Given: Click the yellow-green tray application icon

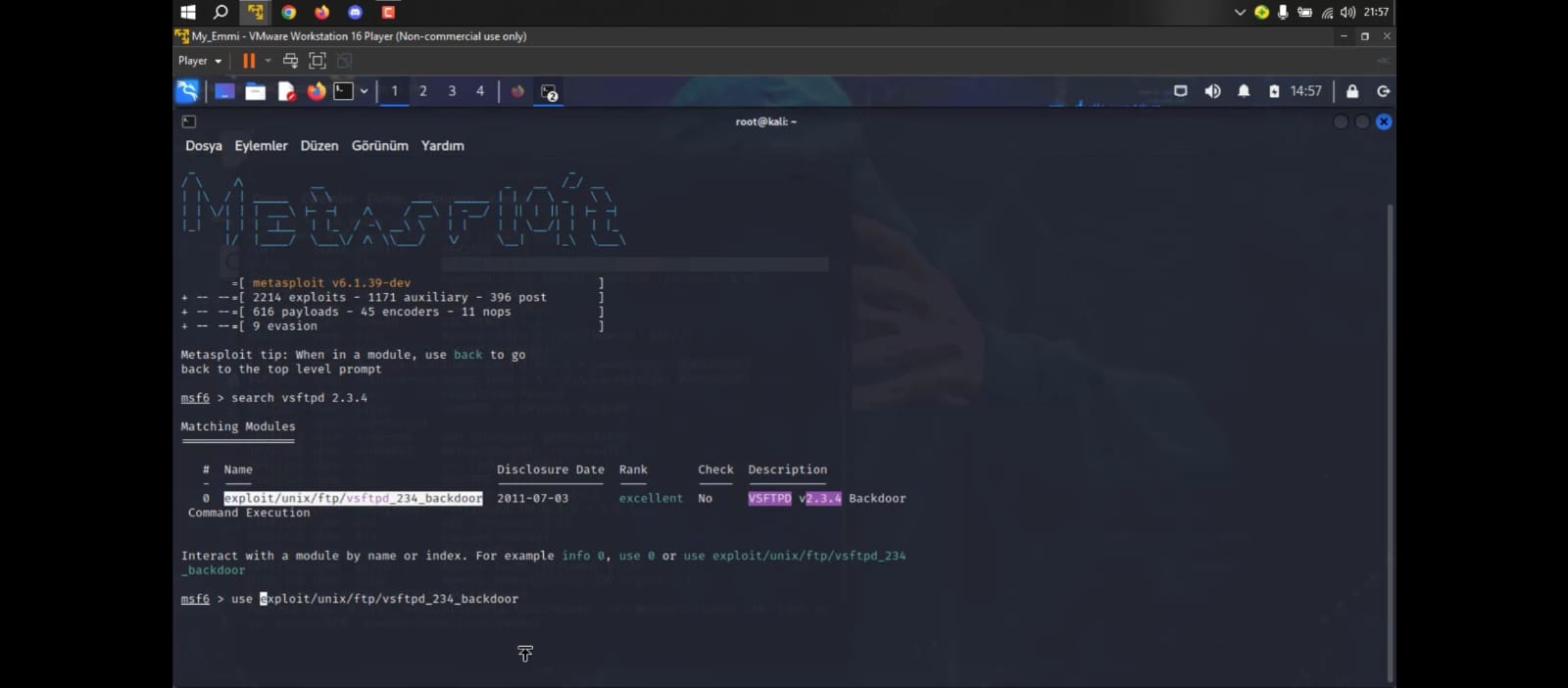Looking at the screenshot, I should pyautogui.click(x=1261, y=12).
